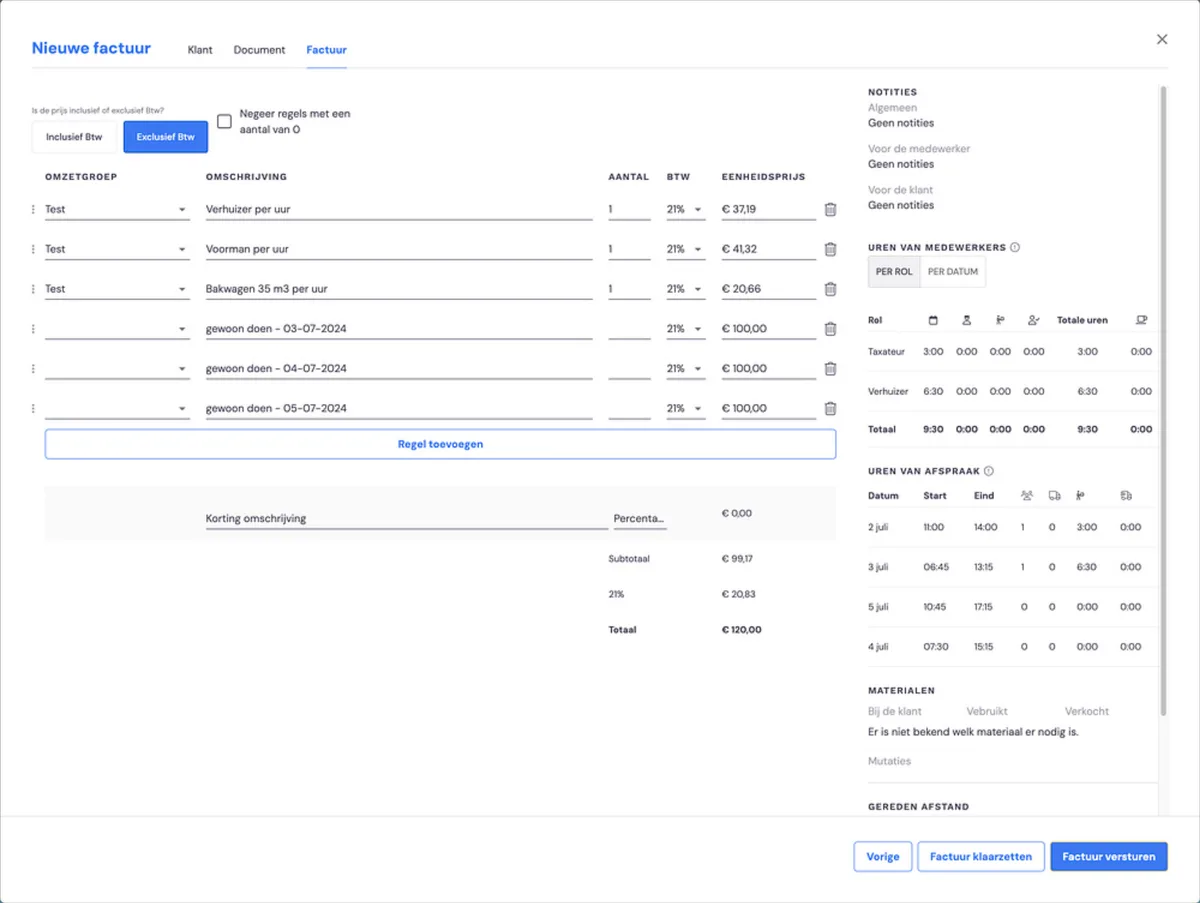Click Factuur versturen button

pos(1109,857)
